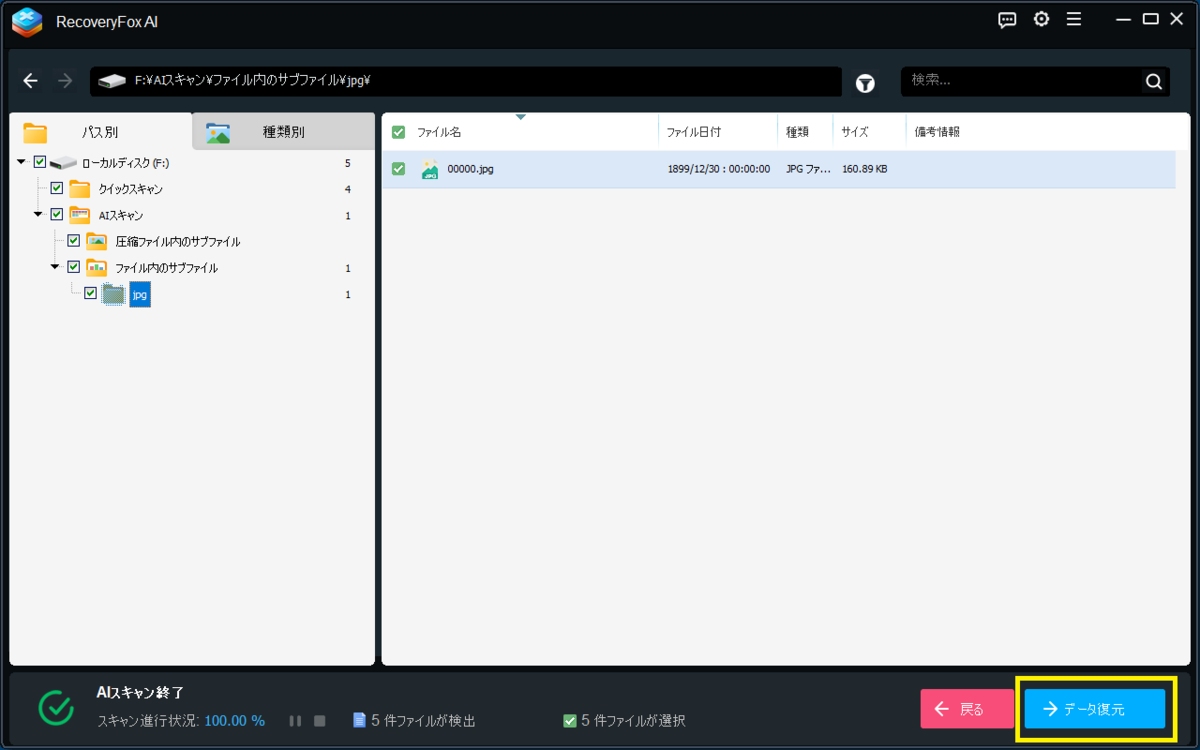Toggle the クイックスキャン checkbox
The image size is (1200, 750).
pos(57,188)
